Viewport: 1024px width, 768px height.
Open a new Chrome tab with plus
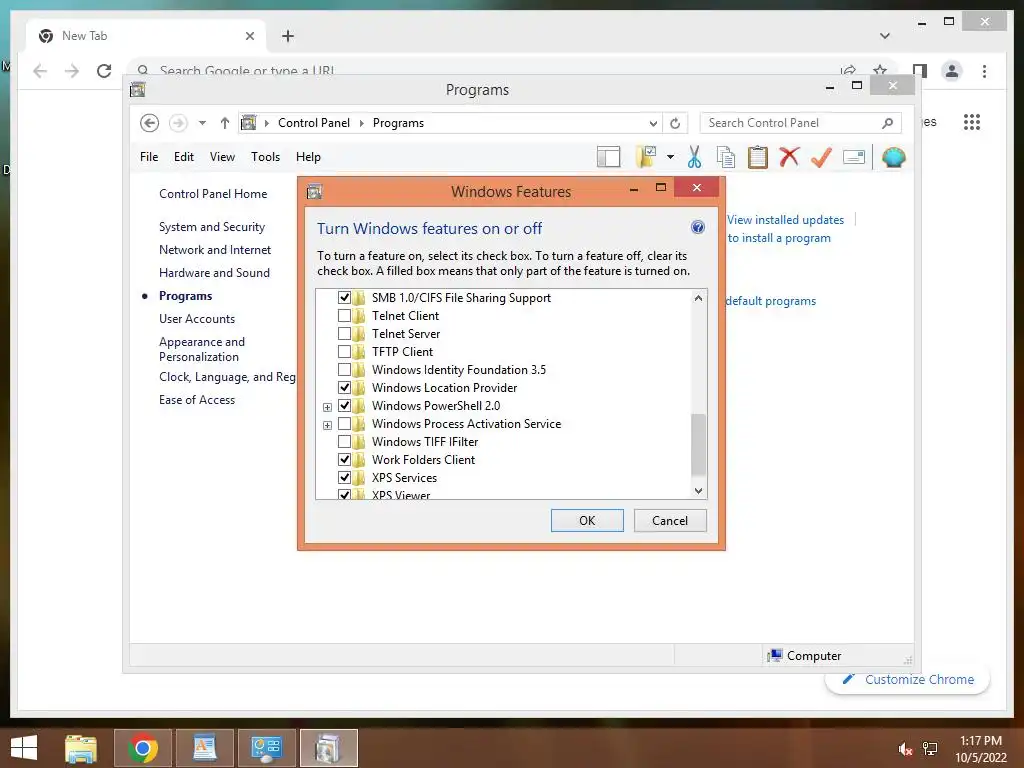coord(288,36)
